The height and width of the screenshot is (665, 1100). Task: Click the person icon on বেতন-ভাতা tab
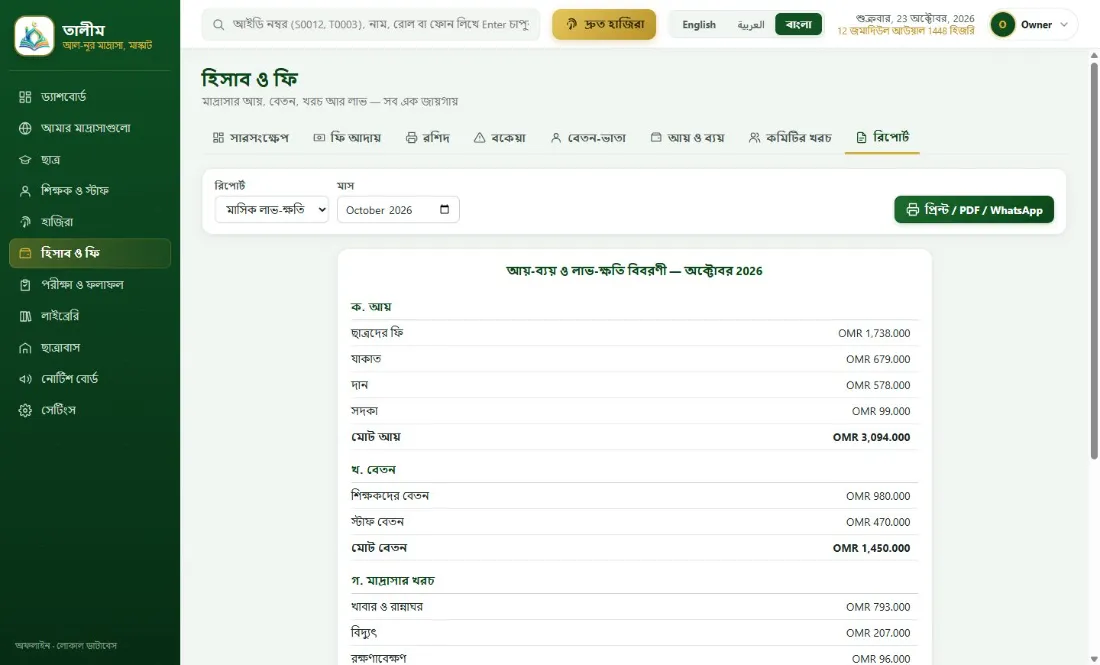[x=556, y=137]
